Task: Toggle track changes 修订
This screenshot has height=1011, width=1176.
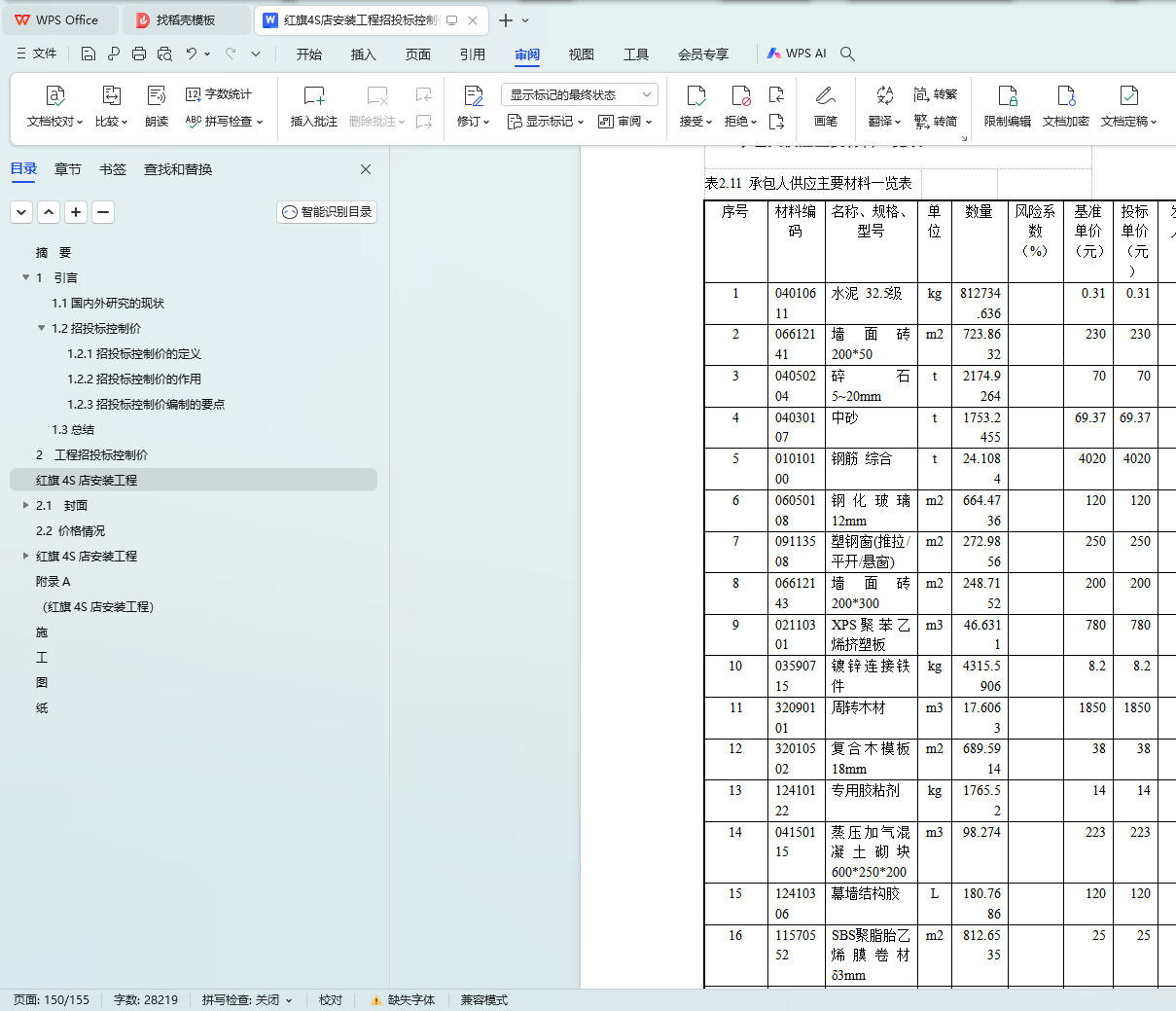Action: 474,107
